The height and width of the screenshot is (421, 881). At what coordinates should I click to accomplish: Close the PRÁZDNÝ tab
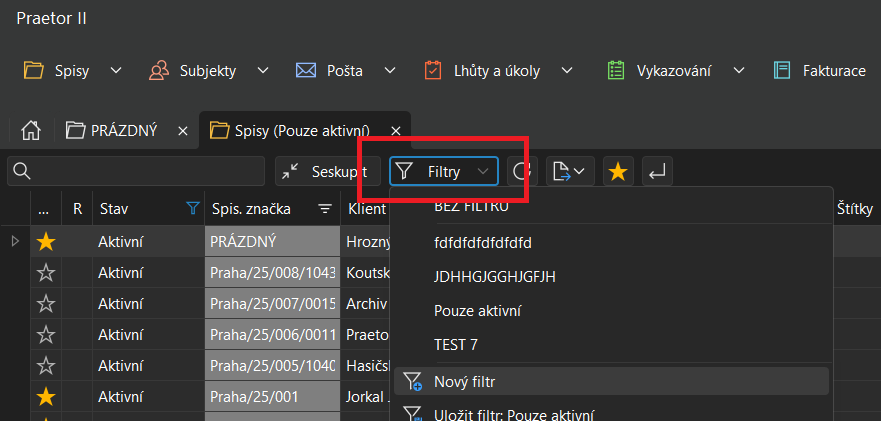[x=182, y=131]
